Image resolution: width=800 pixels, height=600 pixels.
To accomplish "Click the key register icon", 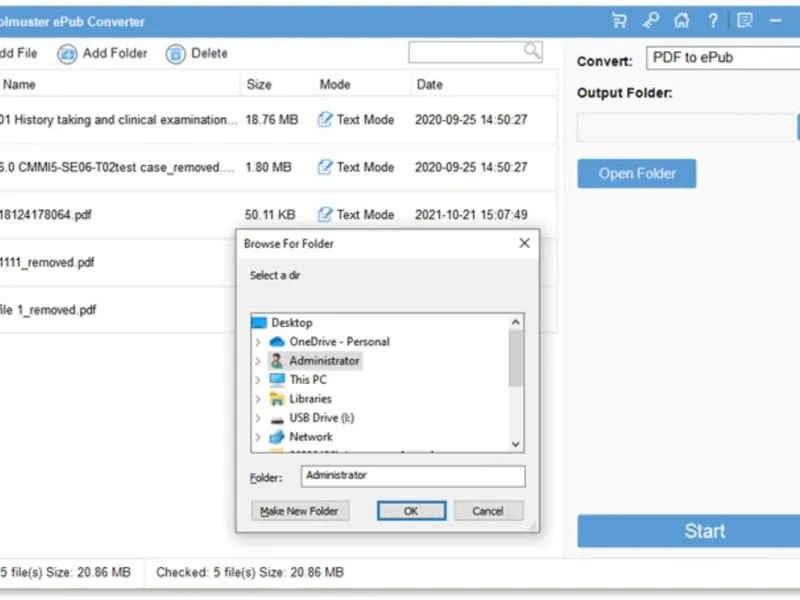I will 651,21.
